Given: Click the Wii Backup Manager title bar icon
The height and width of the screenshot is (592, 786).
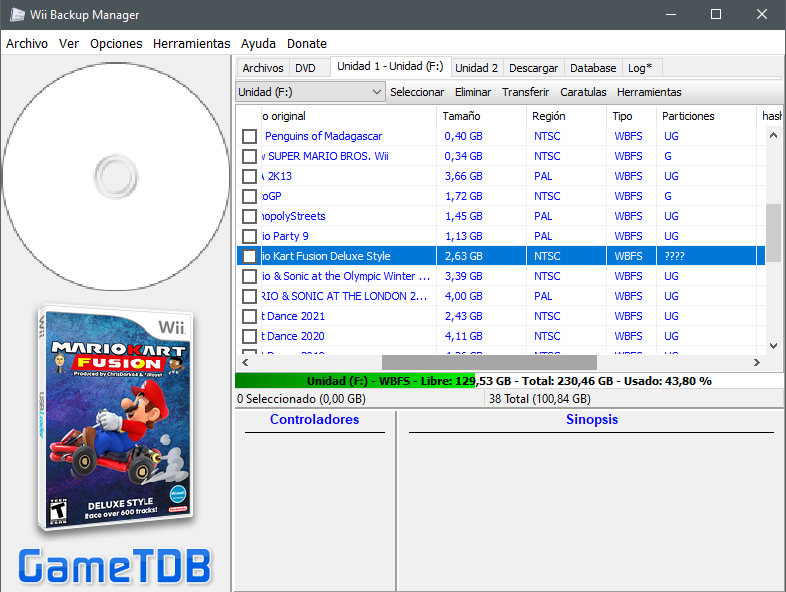Looking at the screenshot, I should [x=17, y=15].
